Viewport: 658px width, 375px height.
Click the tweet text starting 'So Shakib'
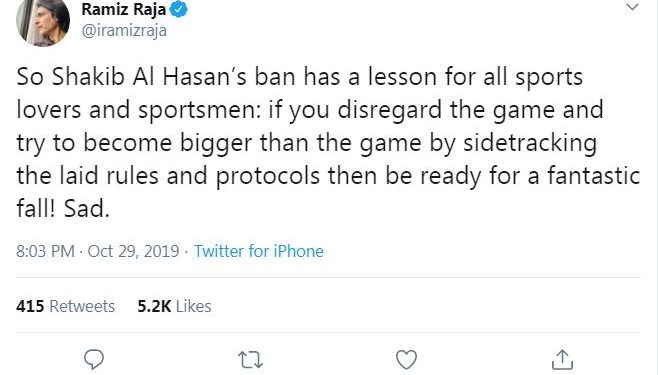coord(328,143)
